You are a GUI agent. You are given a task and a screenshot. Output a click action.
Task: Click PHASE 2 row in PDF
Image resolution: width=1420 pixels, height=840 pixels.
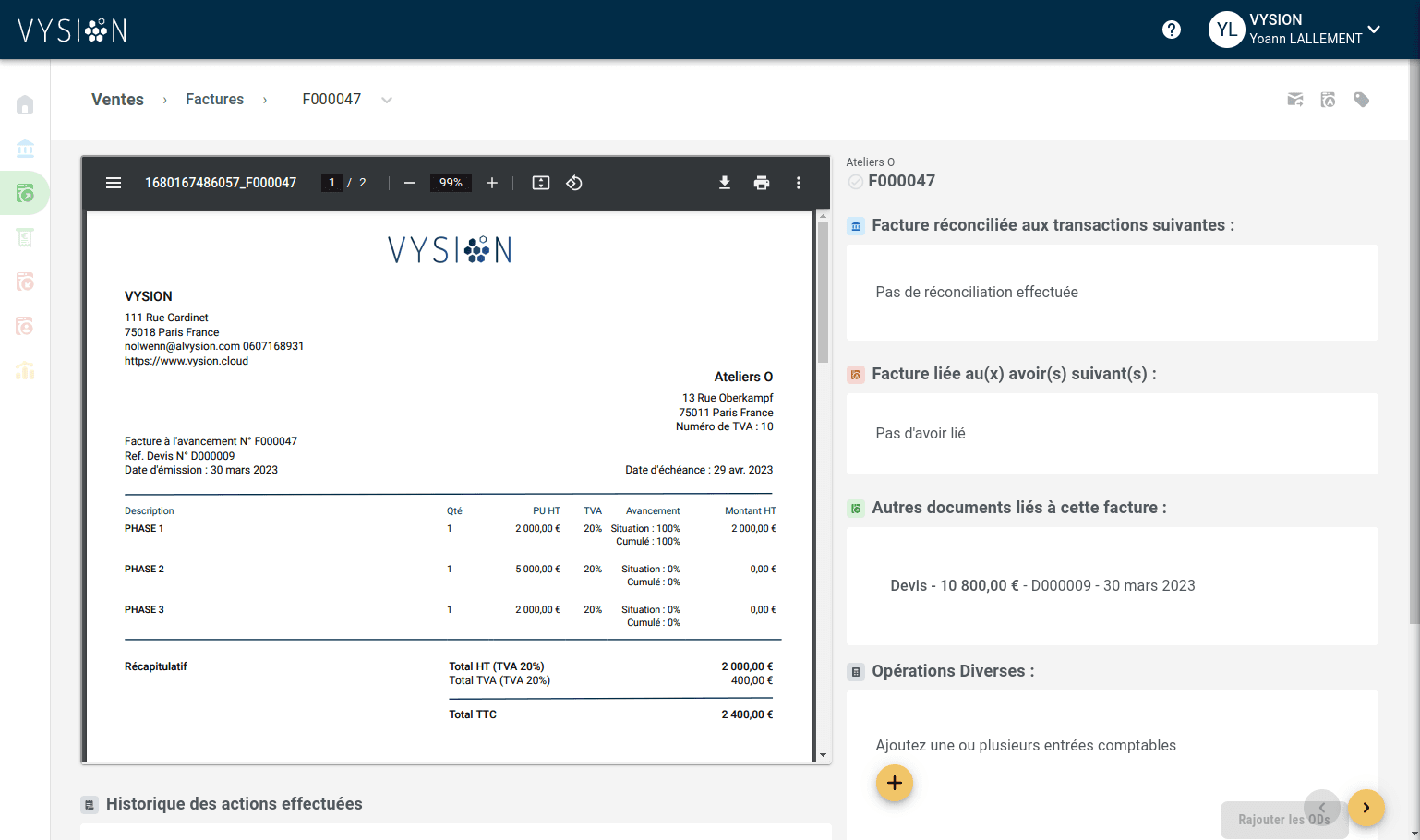pos(451,575)
